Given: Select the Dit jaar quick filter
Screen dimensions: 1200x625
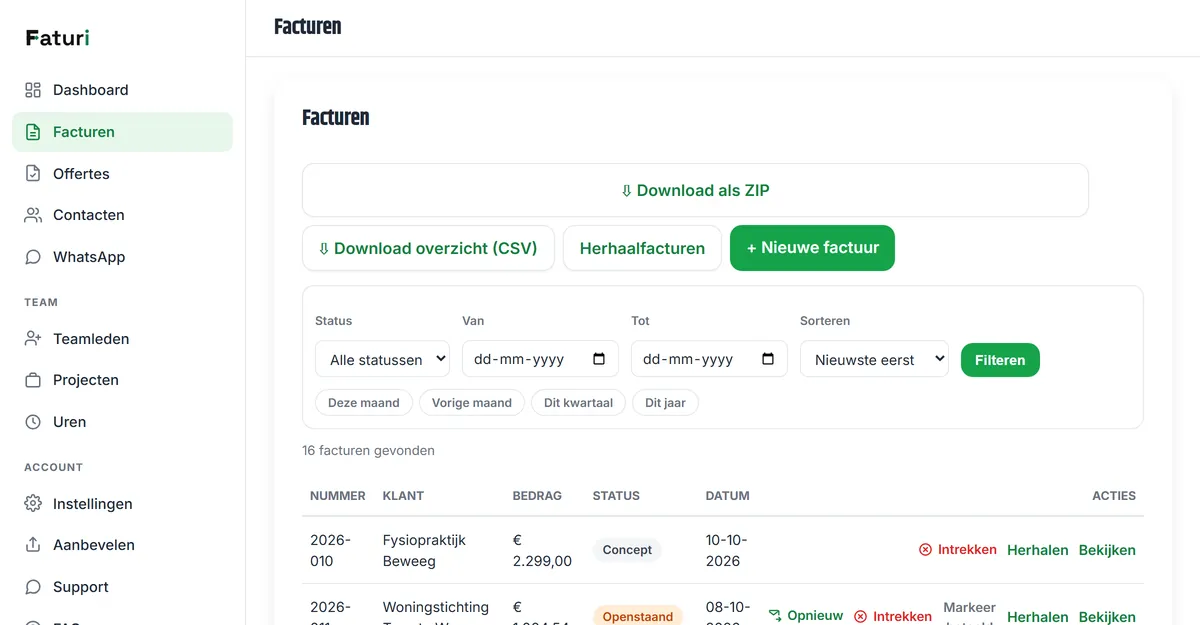Looking at the screenshot, I should (666, 403).
